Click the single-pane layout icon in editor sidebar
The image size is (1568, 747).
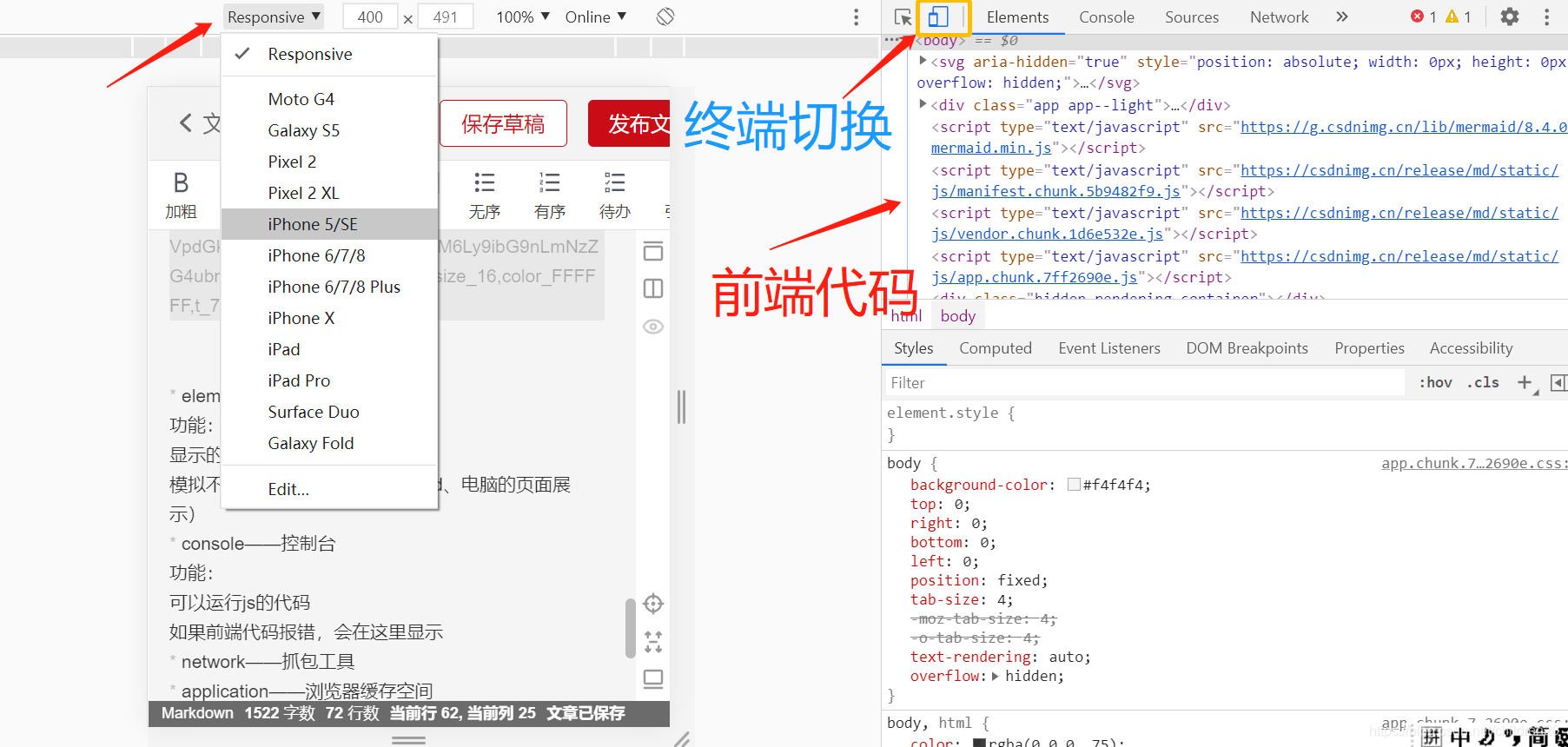tap(653, 251)
